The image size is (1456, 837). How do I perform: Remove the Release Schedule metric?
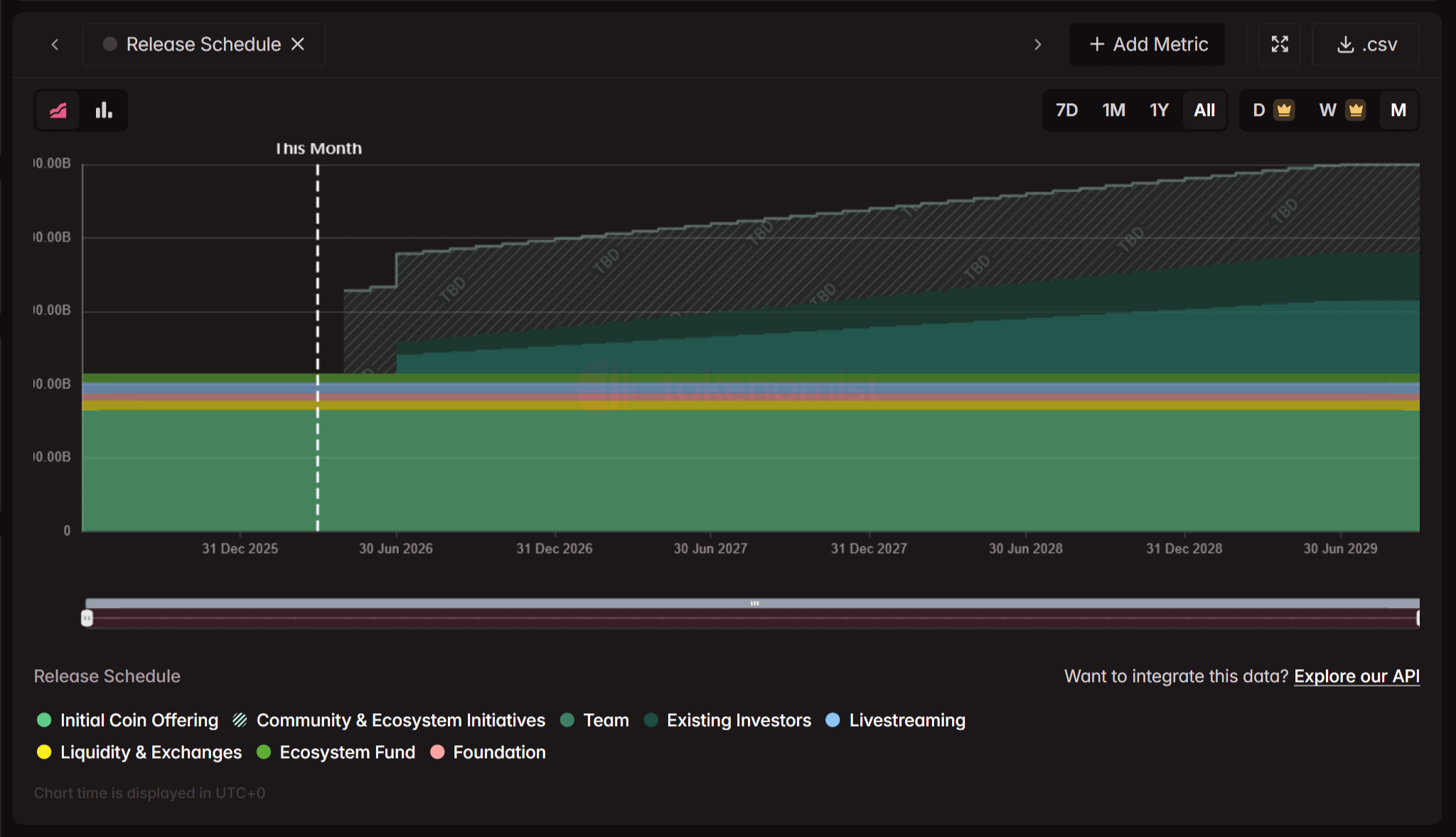pos(298,44)
